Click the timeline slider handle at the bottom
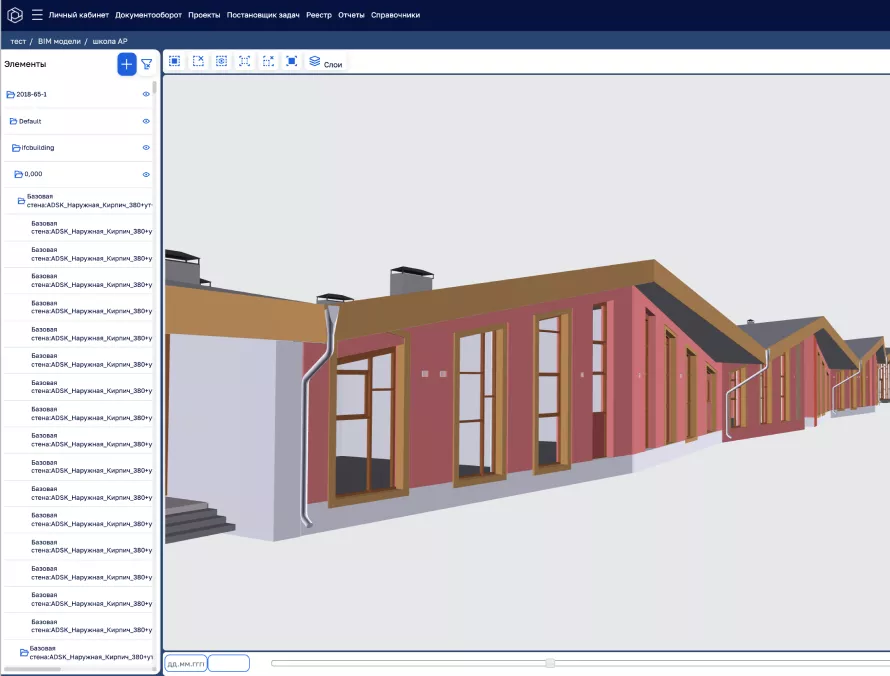This screenshot has width=890, height=676. pos(550,663)
